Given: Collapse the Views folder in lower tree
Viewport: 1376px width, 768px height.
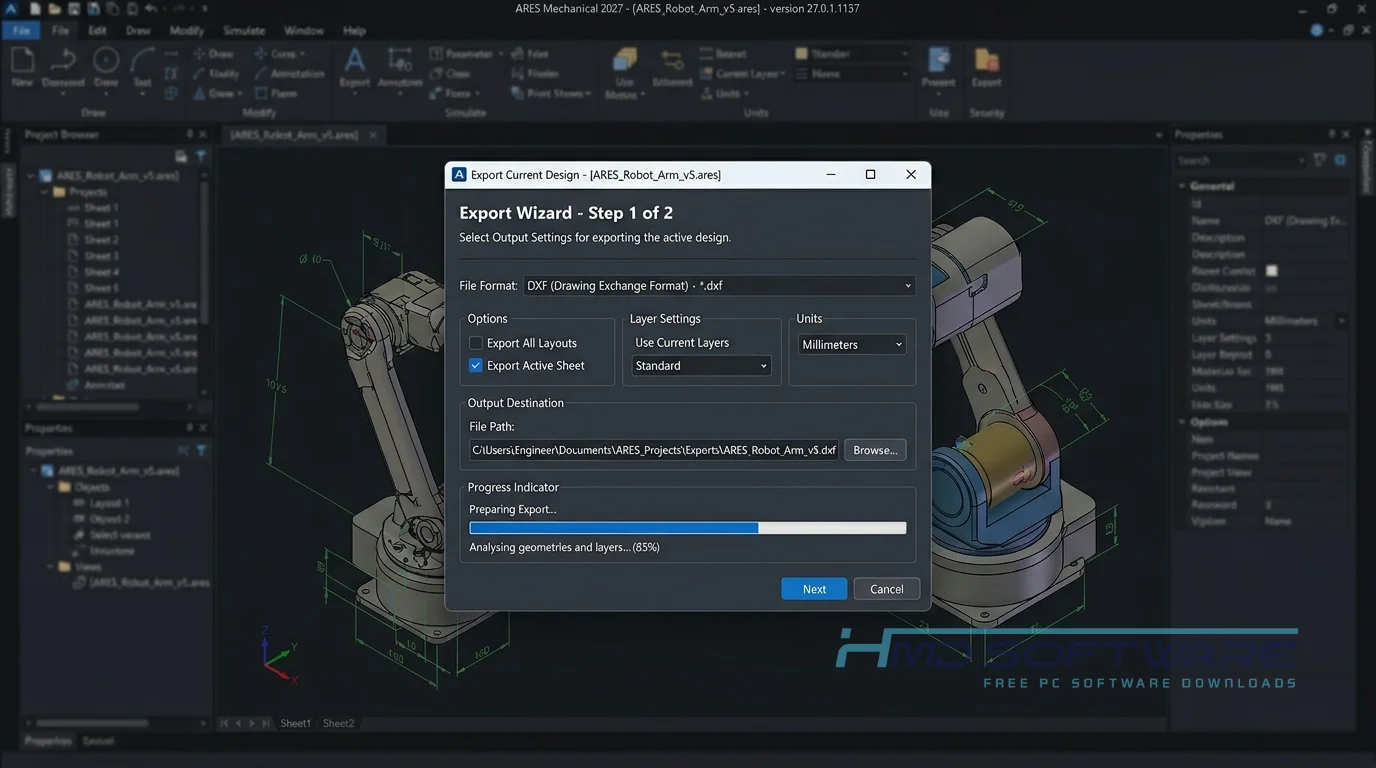Looking at the screenshot, I should pyautogui.click(x=51, y=567).
